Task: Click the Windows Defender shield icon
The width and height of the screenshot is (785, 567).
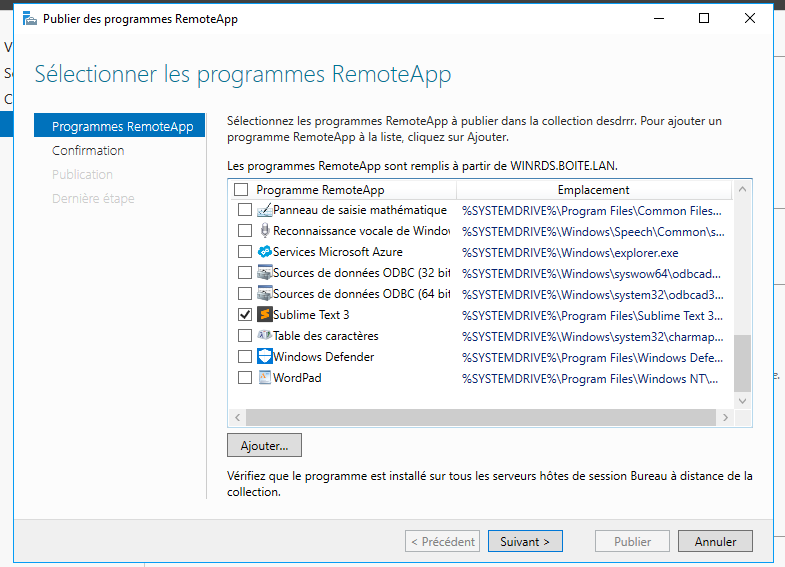Action: [265, 357]
